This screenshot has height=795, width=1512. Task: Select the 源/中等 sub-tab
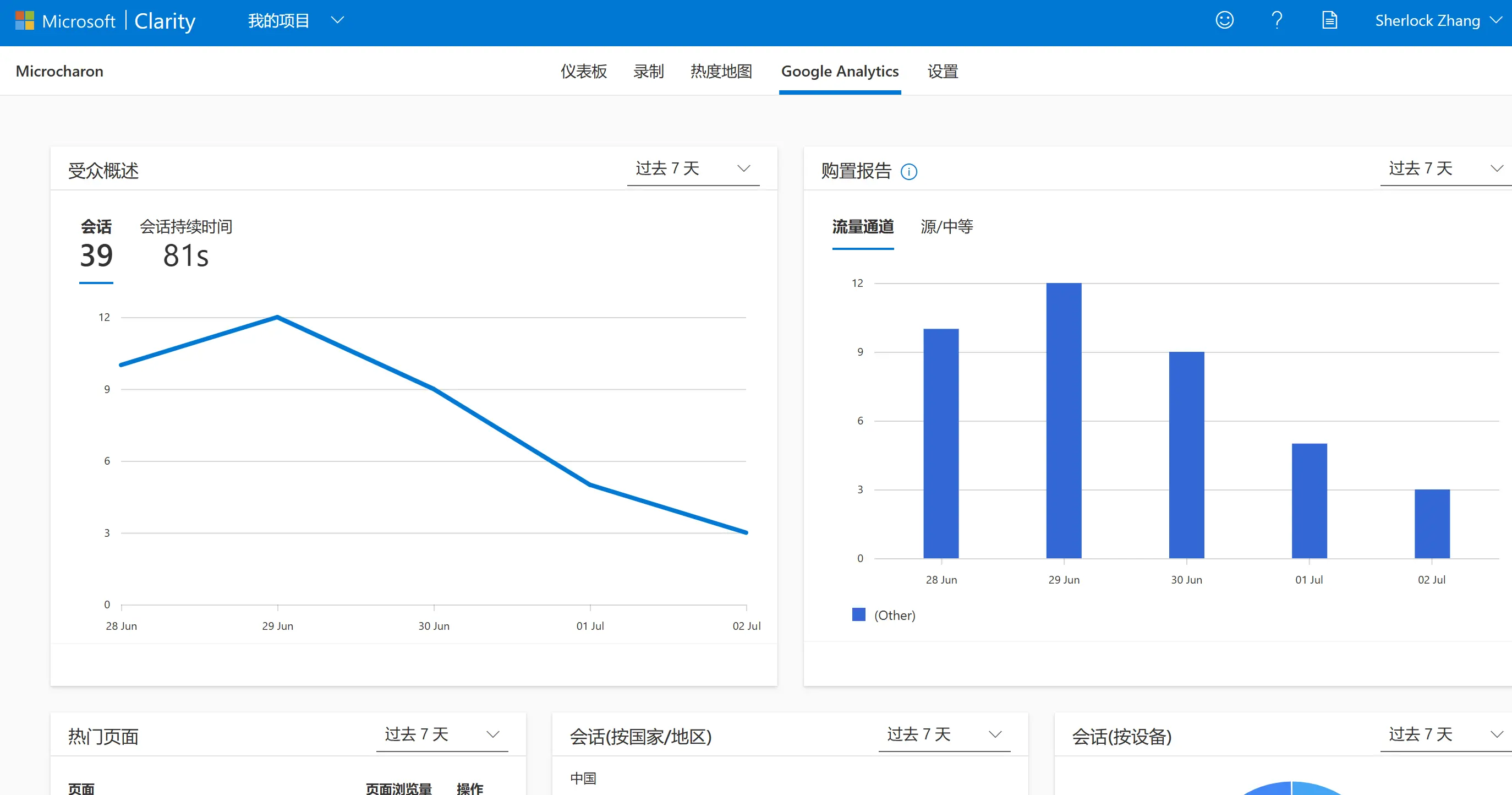tap(947, 227)
